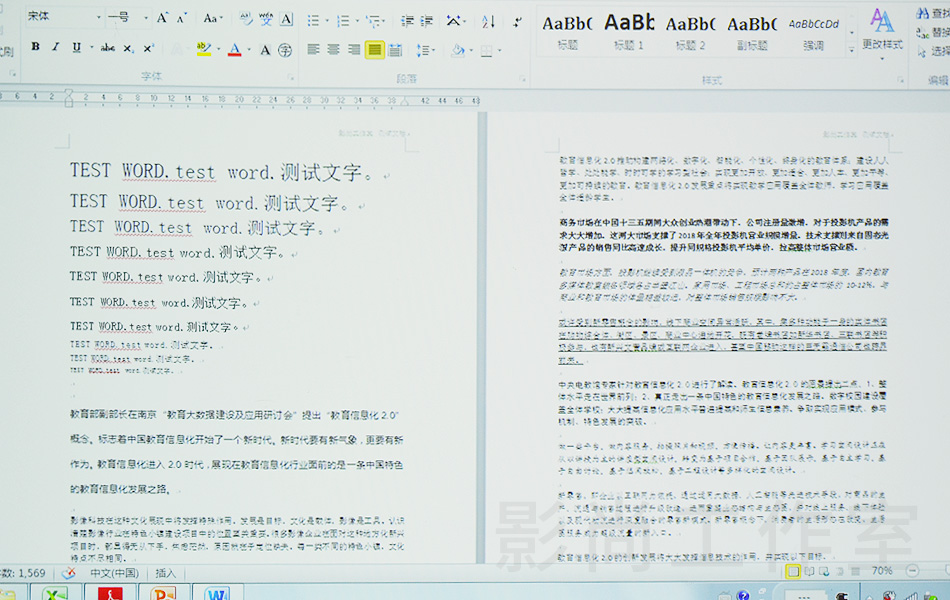The height and width of the screenshot is (600, 950).
Task: Click the Change Styles (更改样式) icon
Action: (x=882, y=30)
